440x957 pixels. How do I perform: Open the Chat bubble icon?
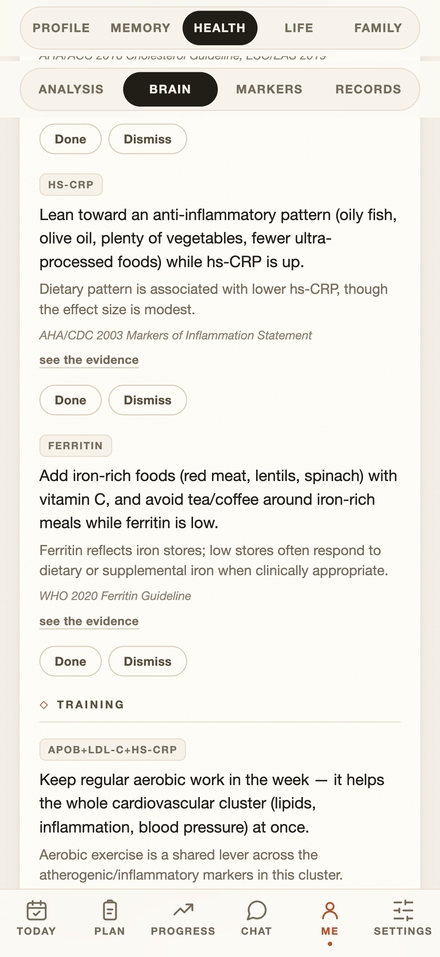pyautogui.click(x=256, y=910)
